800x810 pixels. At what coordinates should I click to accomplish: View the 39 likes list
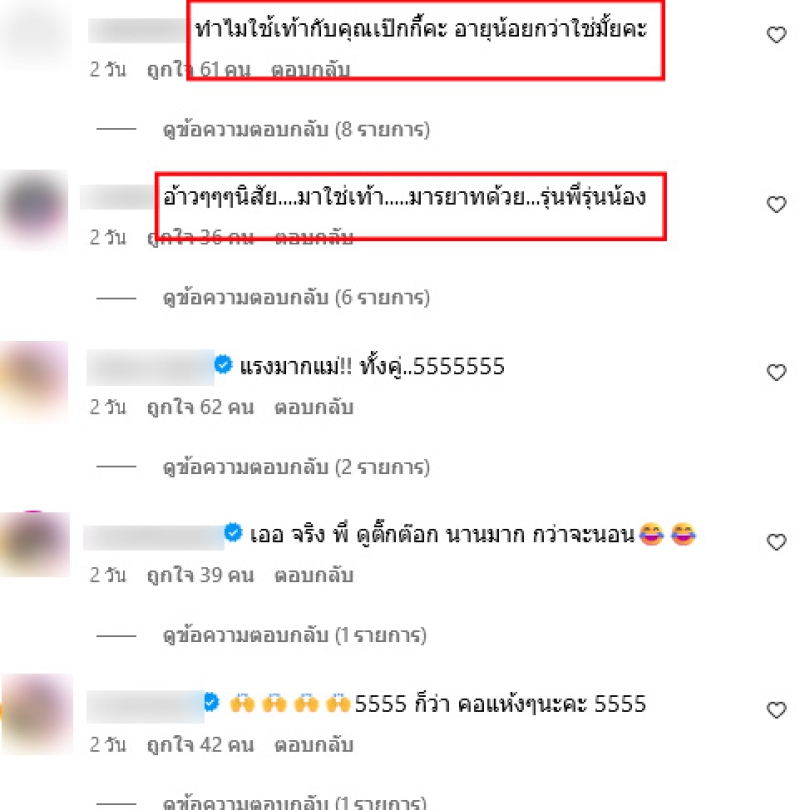coord(200,575)
